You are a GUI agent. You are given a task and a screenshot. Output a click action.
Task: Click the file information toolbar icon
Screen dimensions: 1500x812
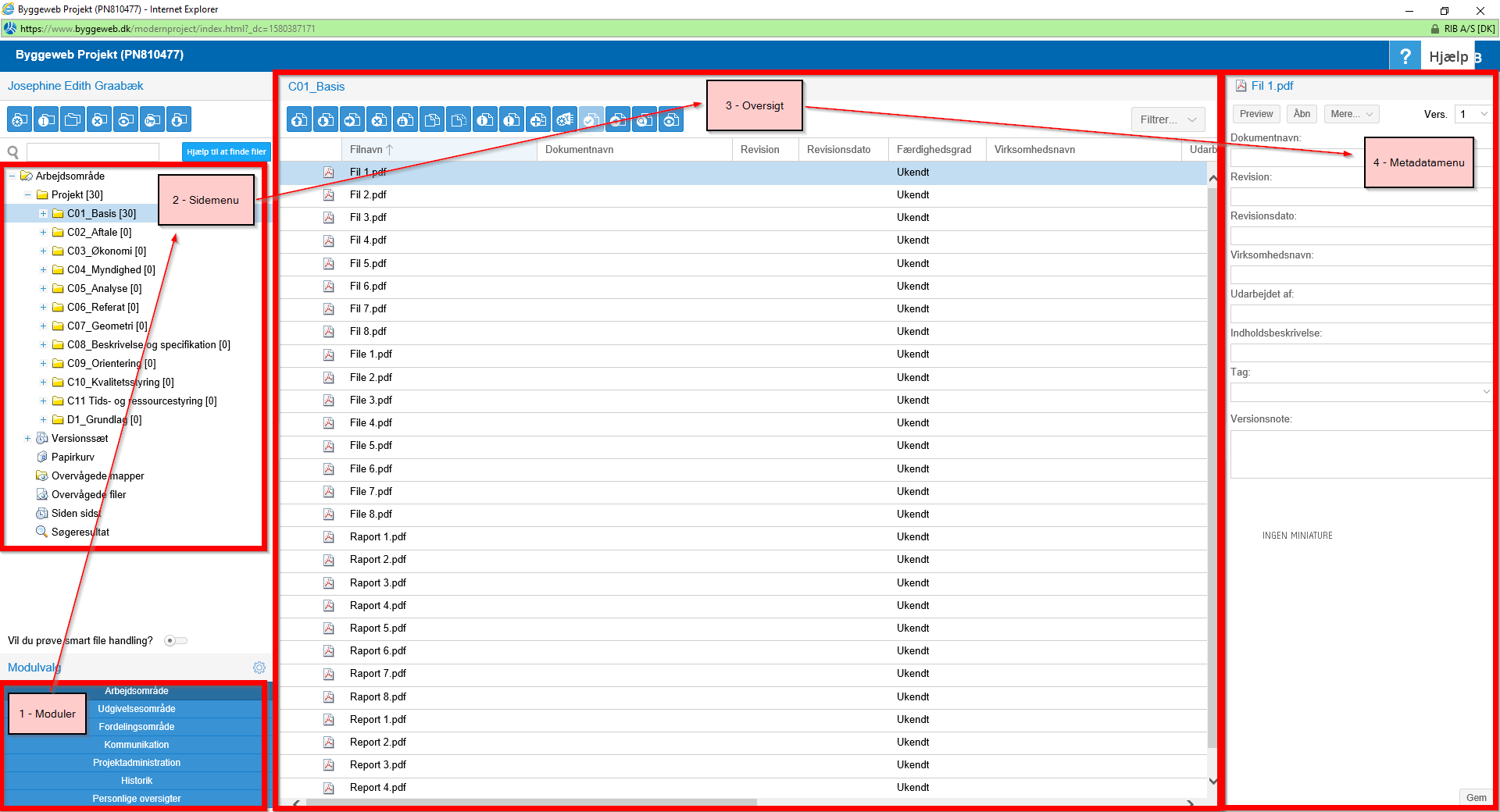pyautogui.click(x=485, y=120)
